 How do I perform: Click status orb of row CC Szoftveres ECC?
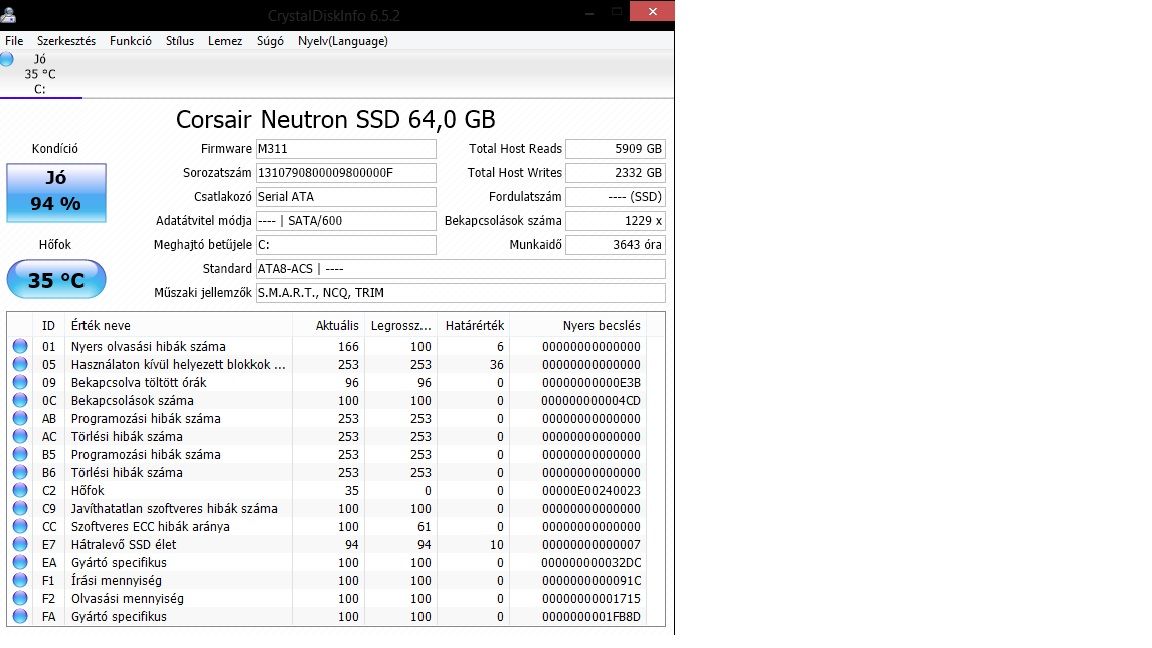(x=20, y=526)
